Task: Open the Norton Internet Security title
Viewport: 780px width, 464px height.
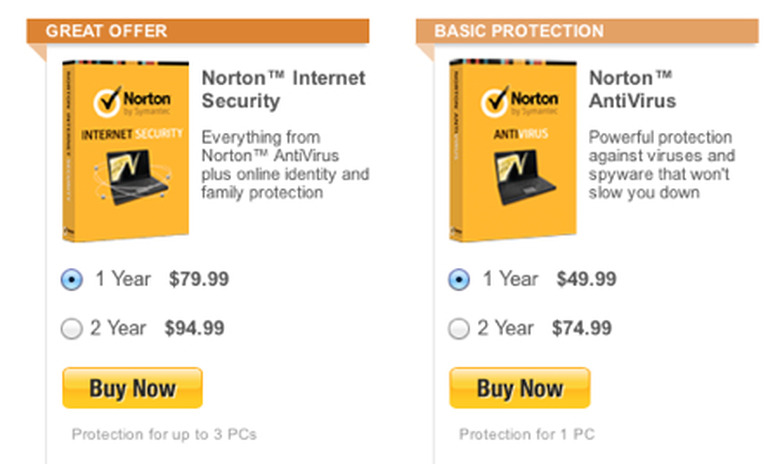Action: 283,89
